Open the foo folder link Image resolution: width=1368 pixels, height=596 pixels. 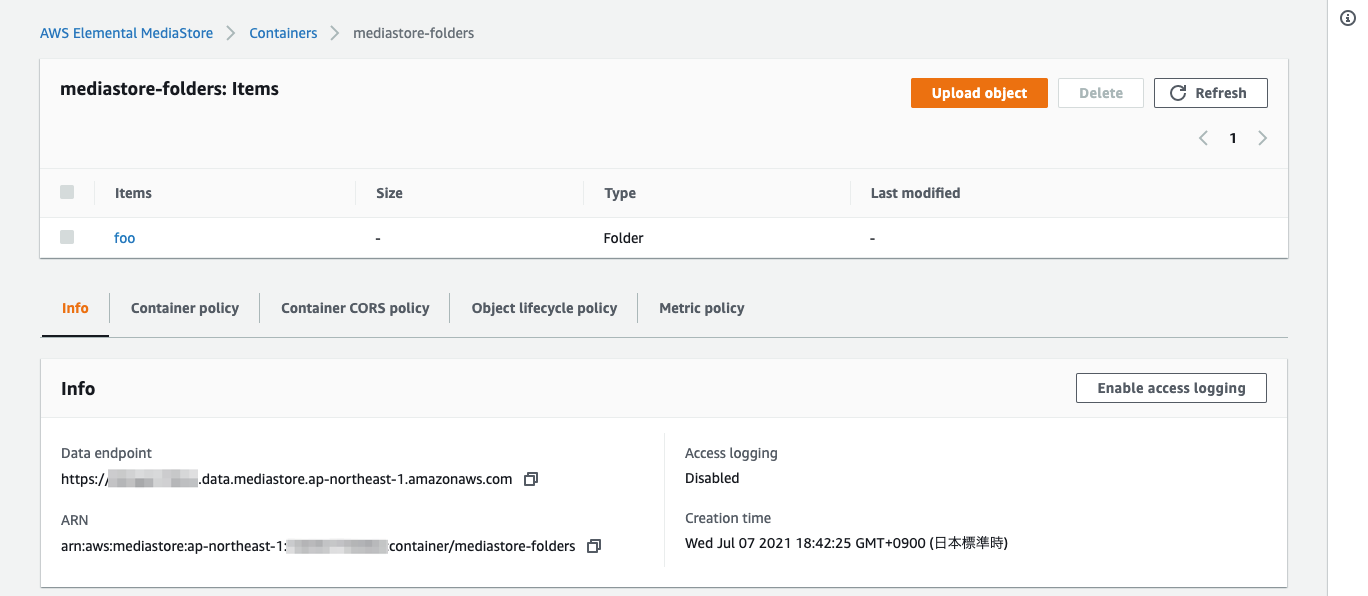124,238
